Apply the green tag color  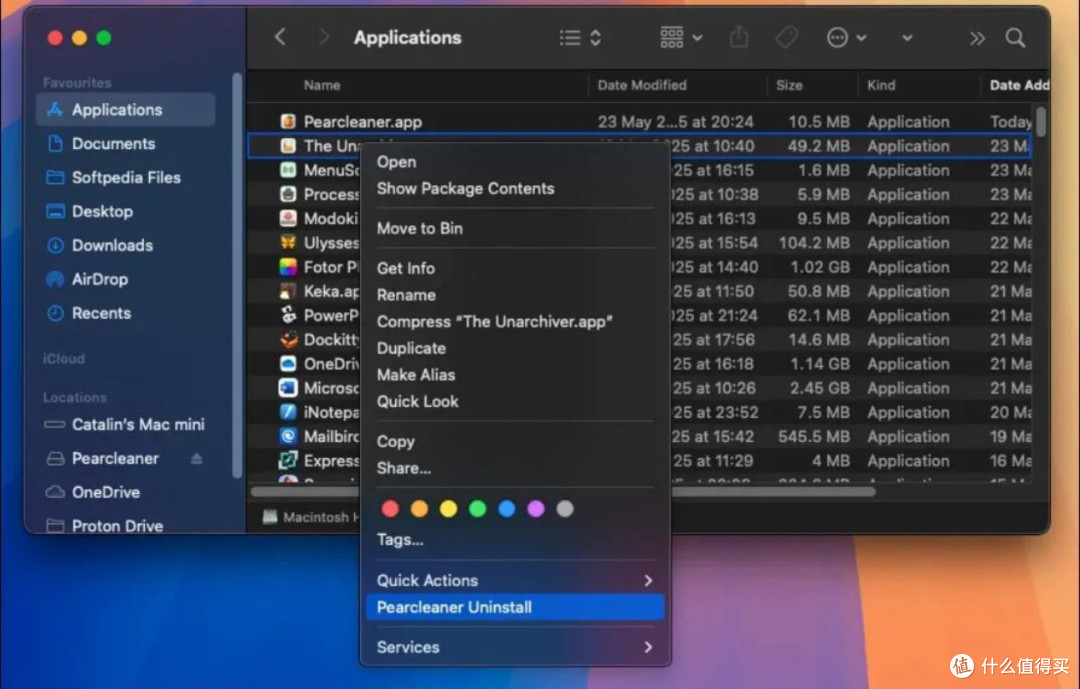[477, 508]
